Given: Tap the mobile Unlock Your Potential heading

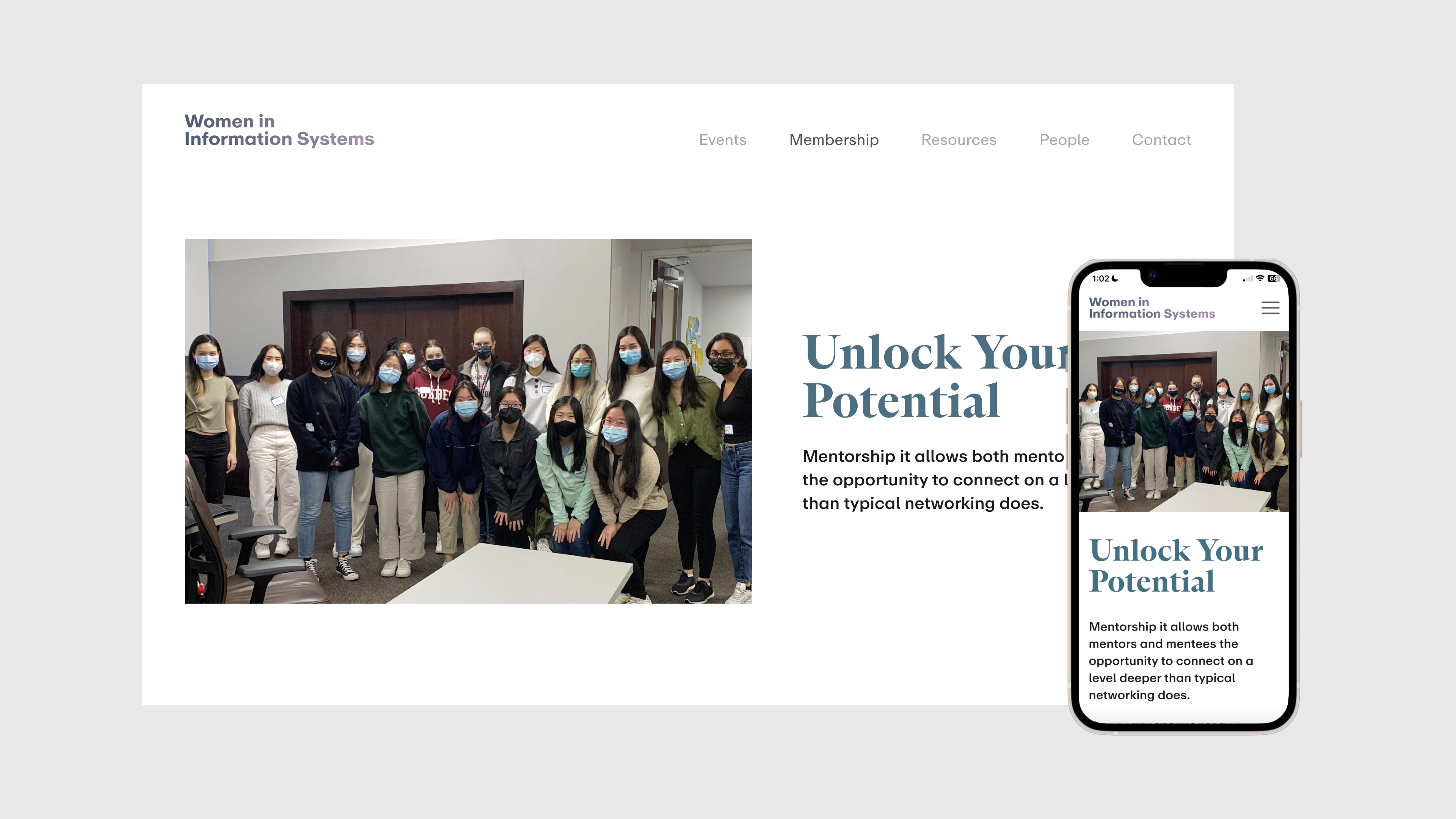Looking at the screenshot, I should click(x=1176, y=566).
